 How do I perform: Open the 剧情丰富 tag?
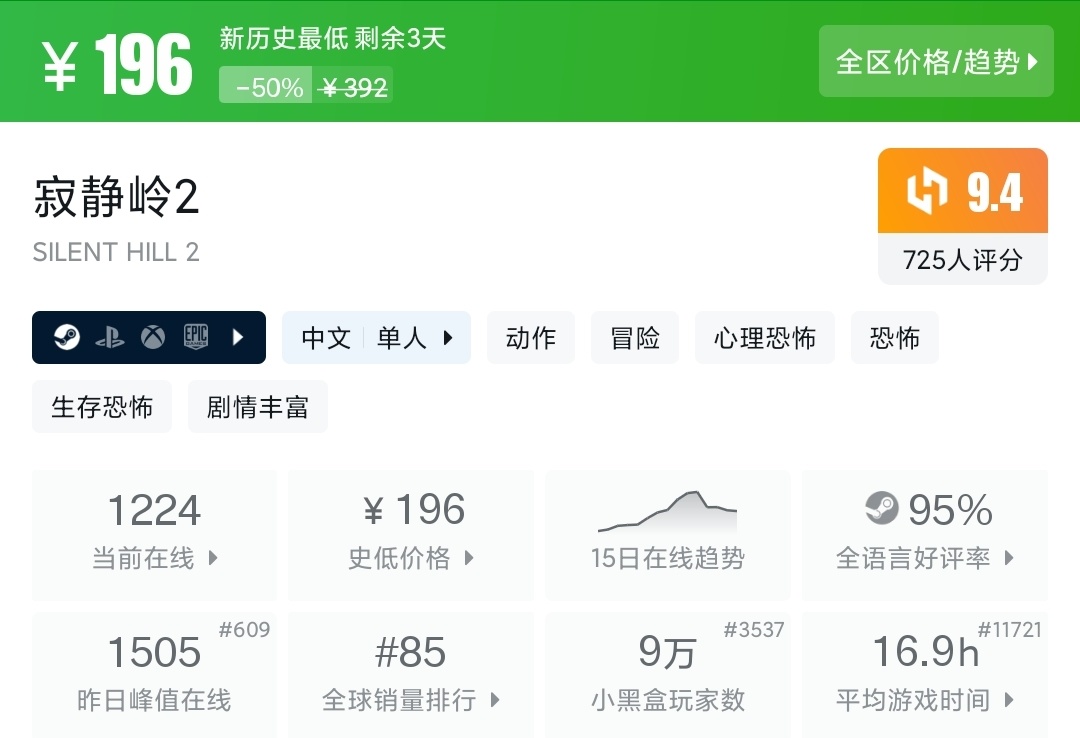(x=258, y=407)
